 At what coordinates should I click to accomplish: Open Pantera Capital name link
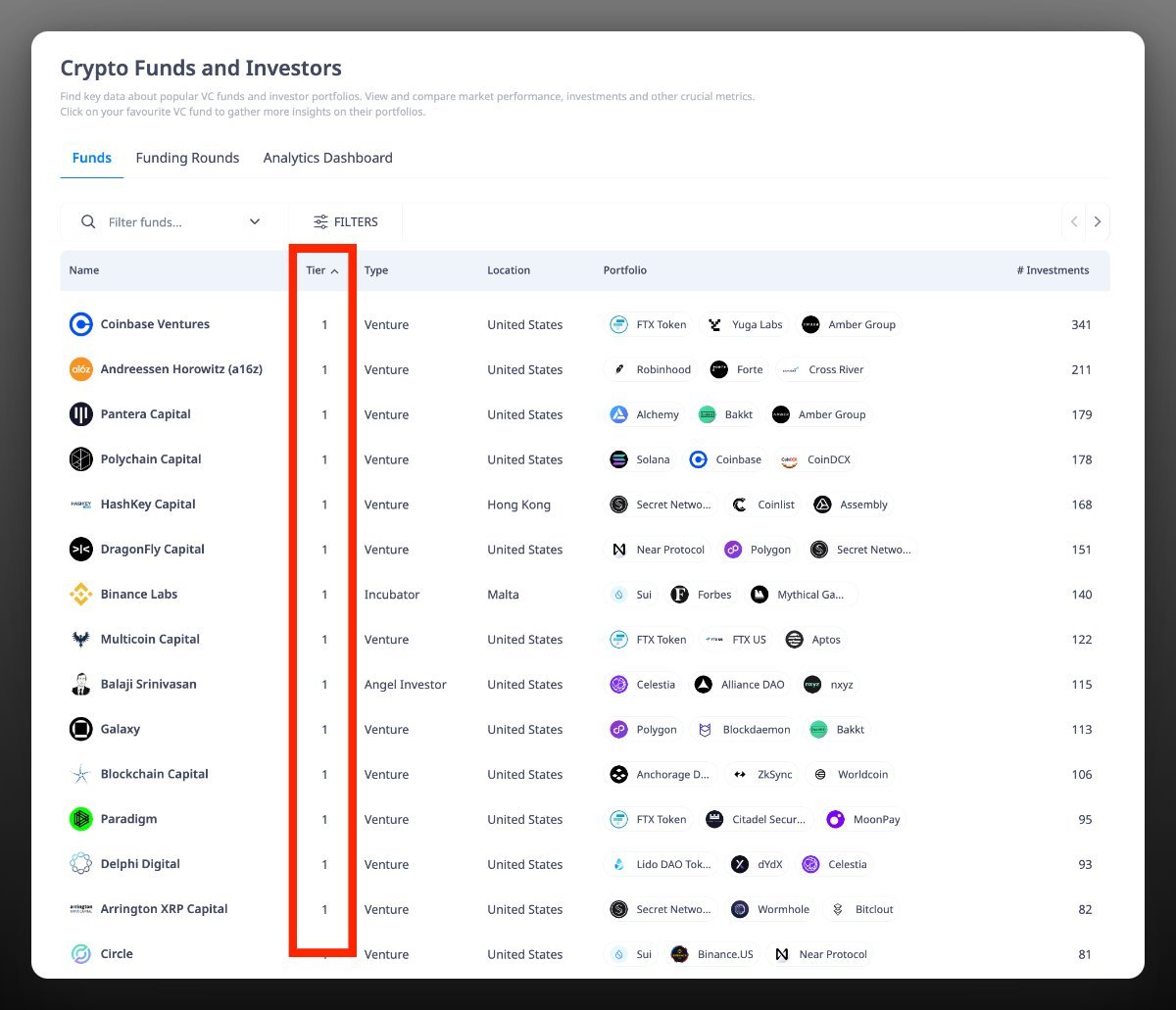click(x=145, y=414)
